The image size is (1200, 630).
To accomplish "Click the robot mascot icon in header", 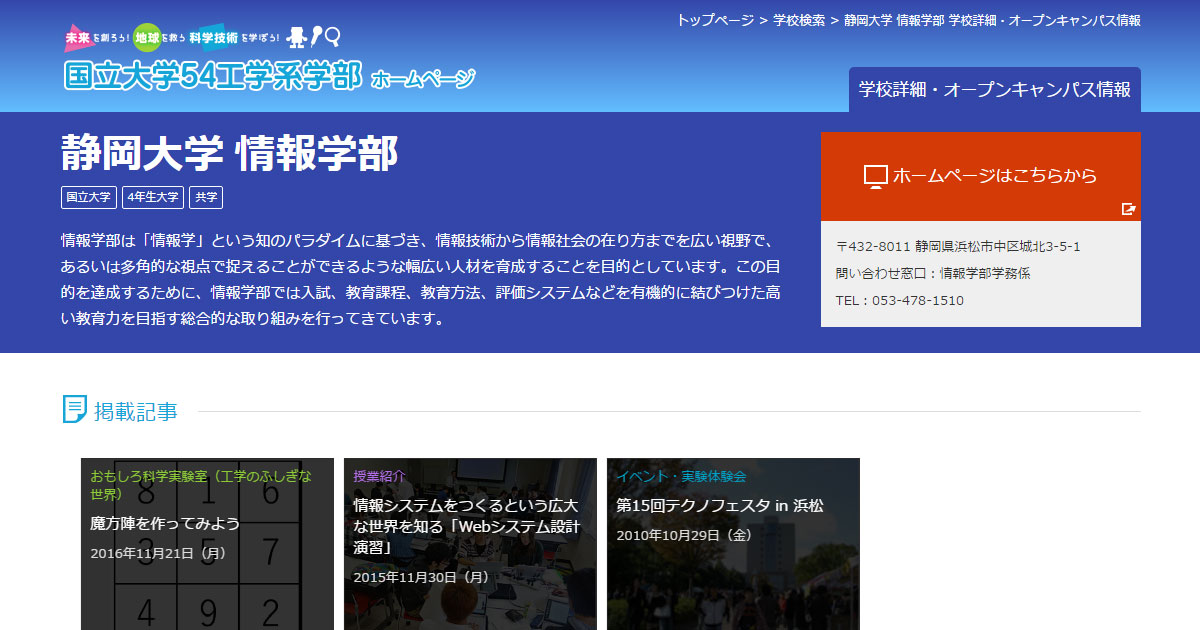I will (297, 37).
